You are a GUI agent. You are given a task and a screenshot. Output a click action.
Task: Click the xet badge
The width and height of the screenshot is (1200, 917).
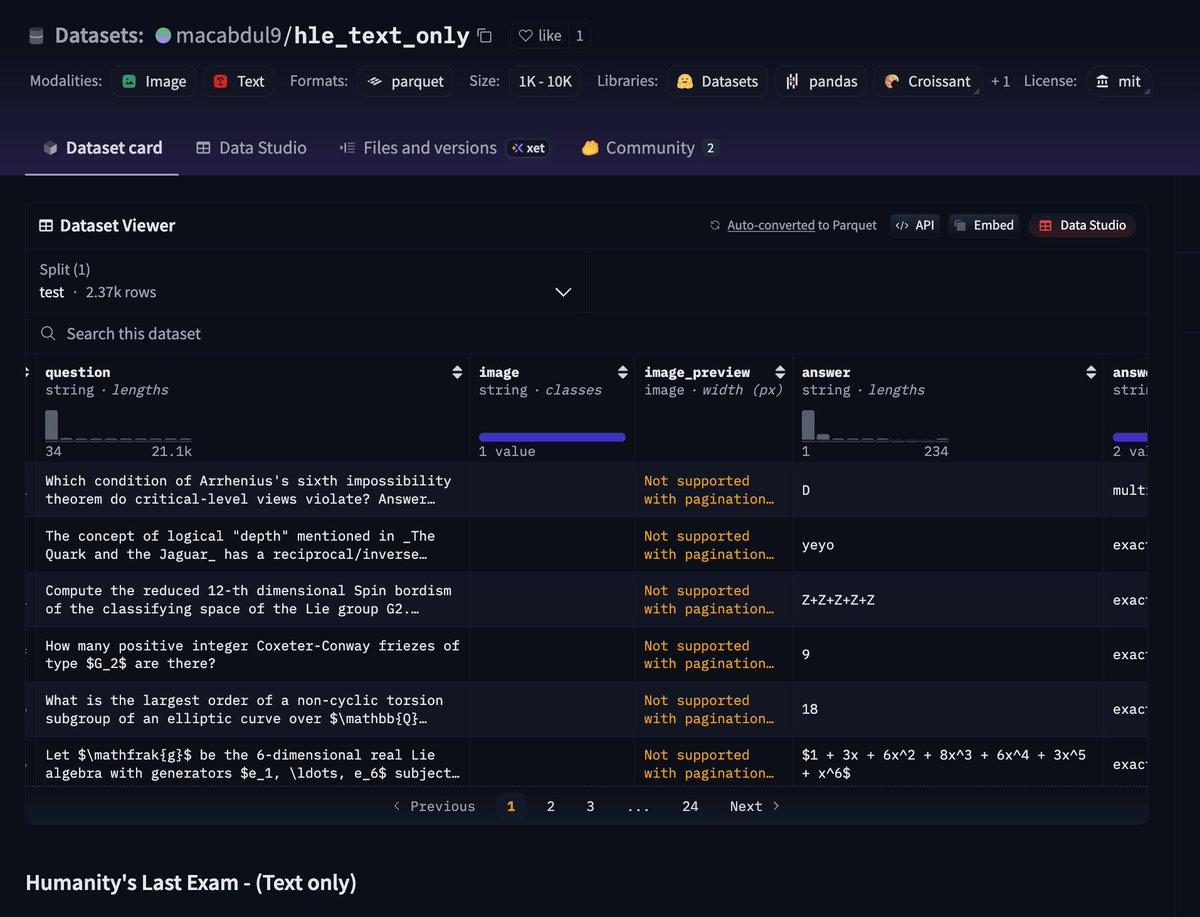527,147
